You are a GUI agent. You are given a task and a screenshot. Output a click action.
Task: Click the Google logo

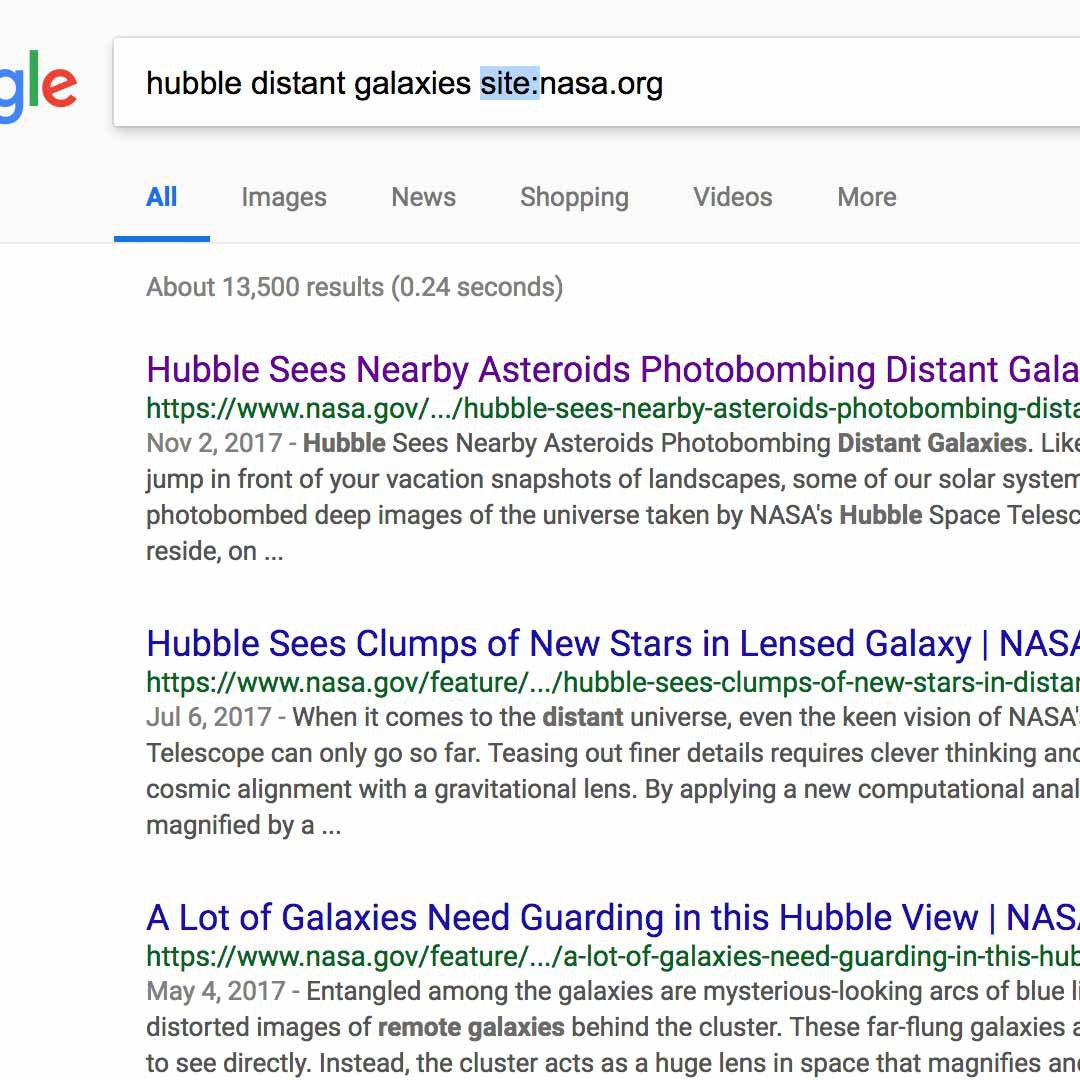click(38, 86)
